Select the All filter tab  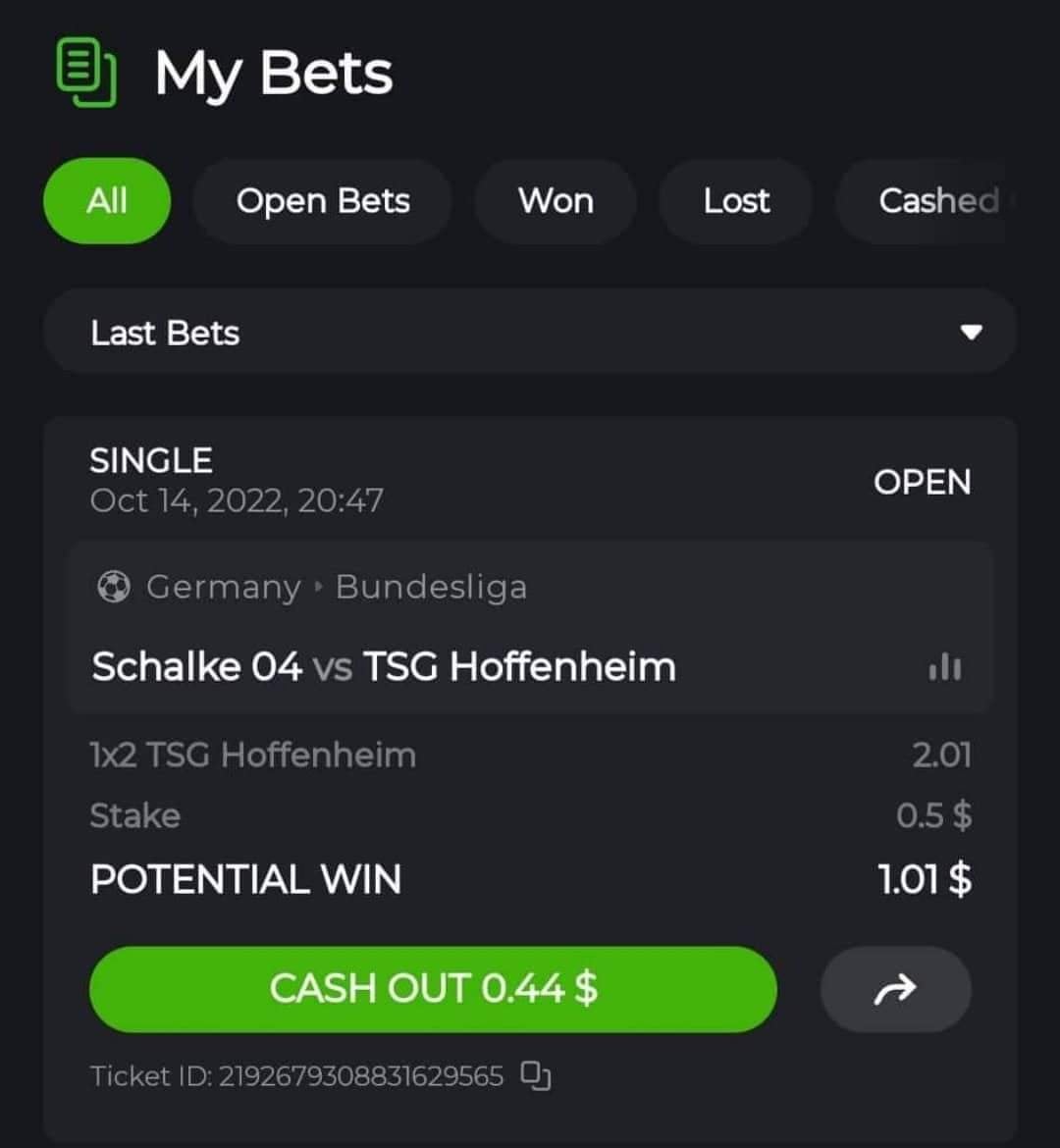107,200
